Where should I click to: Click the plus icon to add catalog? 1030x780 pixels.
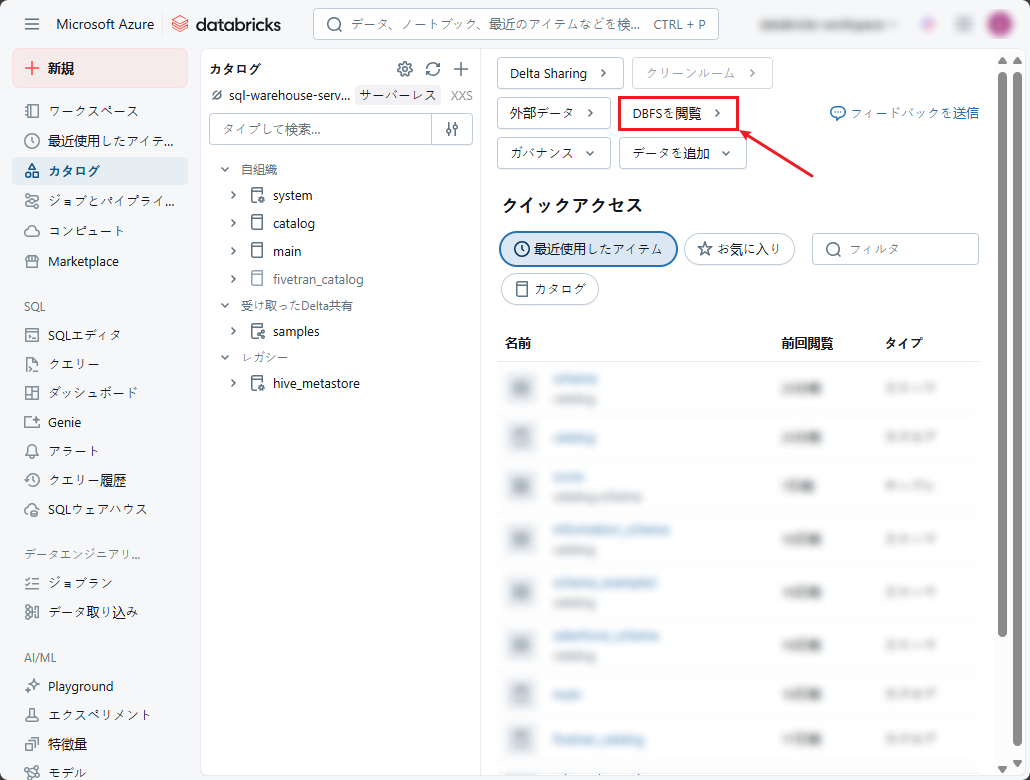[461, 69]
